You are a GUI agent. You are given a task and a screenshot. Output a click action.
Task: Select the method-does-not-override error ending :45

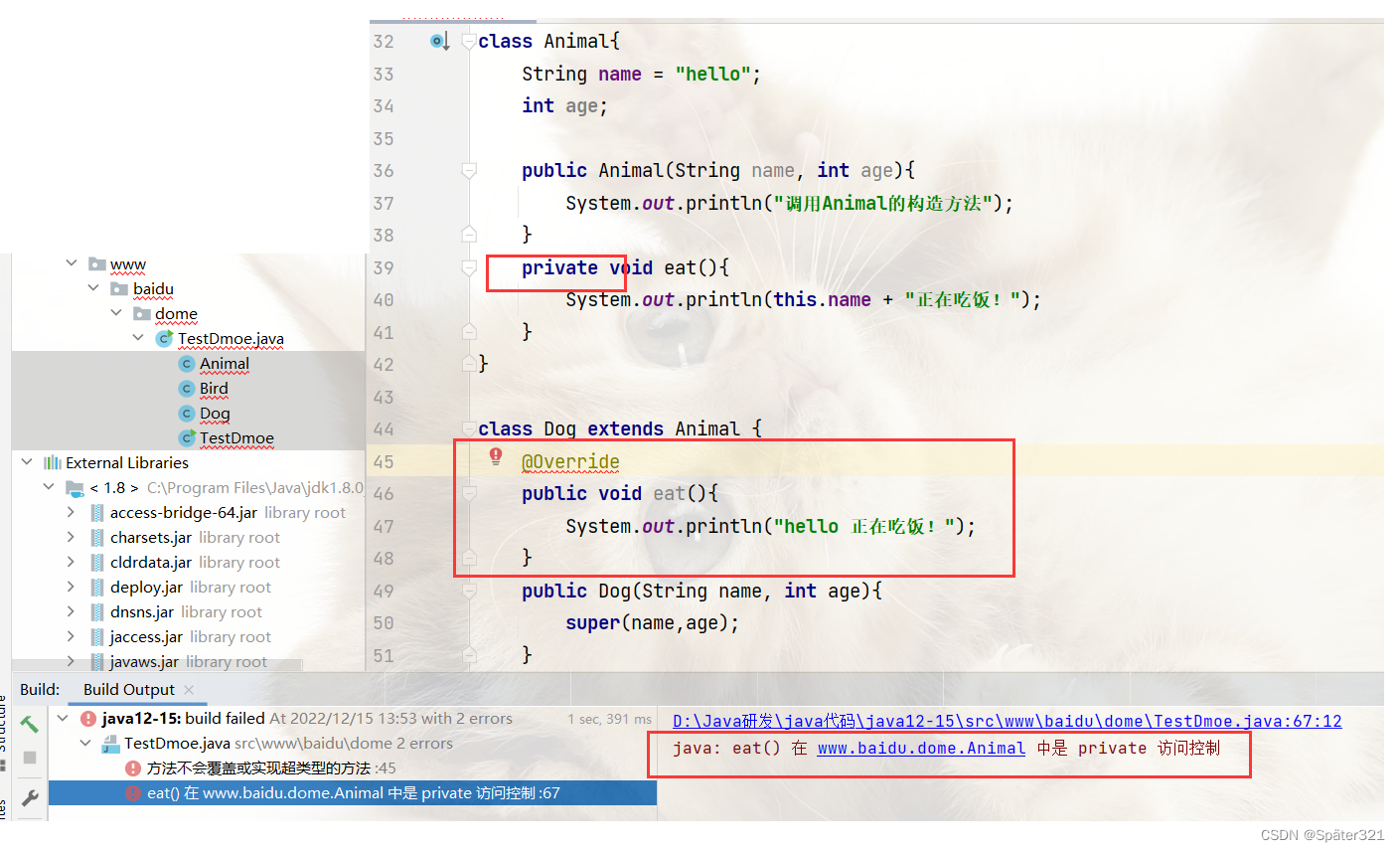pyautogui.click(x=271, y=768)
